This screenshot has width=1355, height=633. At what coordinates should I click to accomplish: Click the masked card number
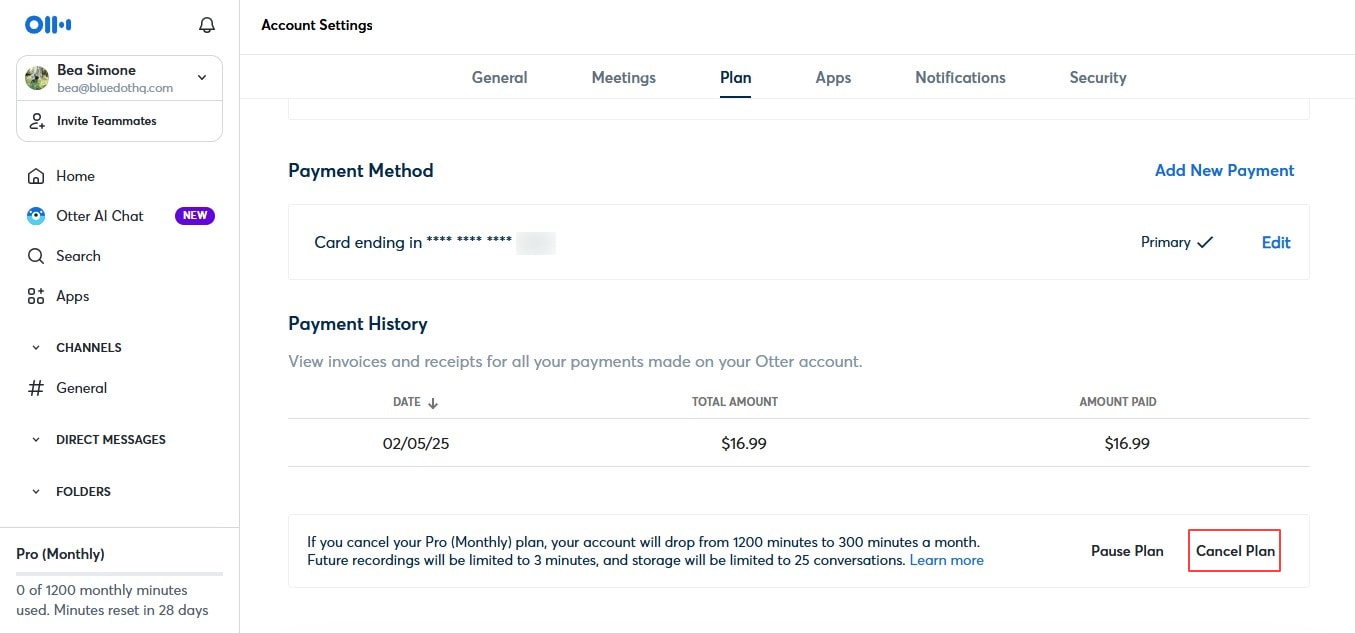(x=490, y=242)
